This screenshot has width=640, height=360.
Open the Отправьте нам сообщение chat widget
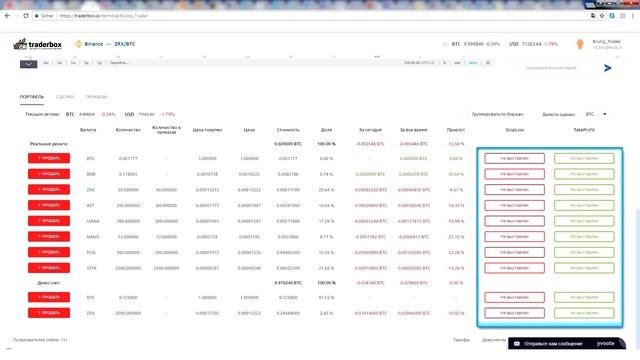coord(567,344)
